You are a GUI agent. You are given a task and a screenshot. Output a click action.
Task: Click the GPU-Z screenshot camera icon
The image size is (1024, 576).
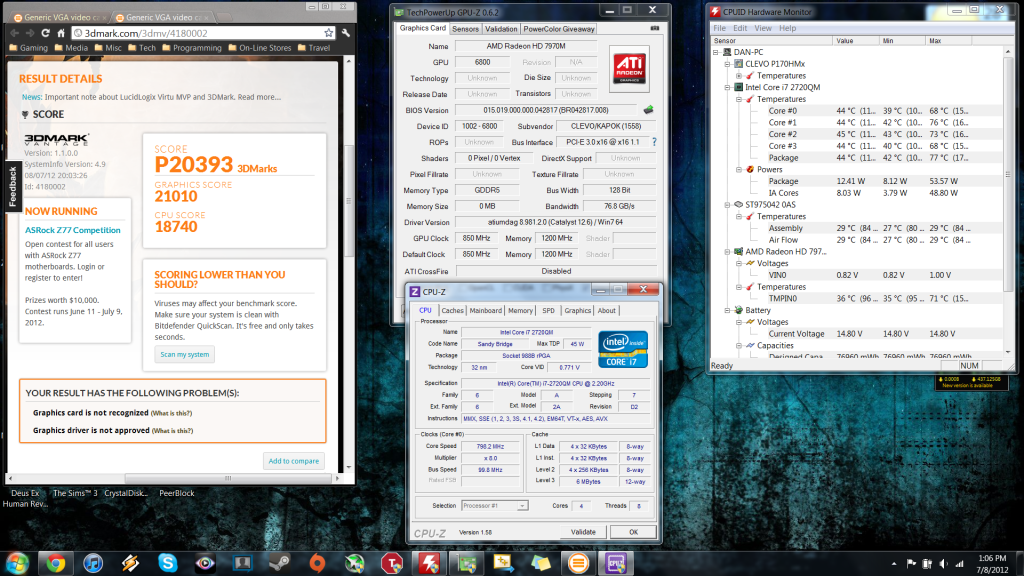point(654,28)
